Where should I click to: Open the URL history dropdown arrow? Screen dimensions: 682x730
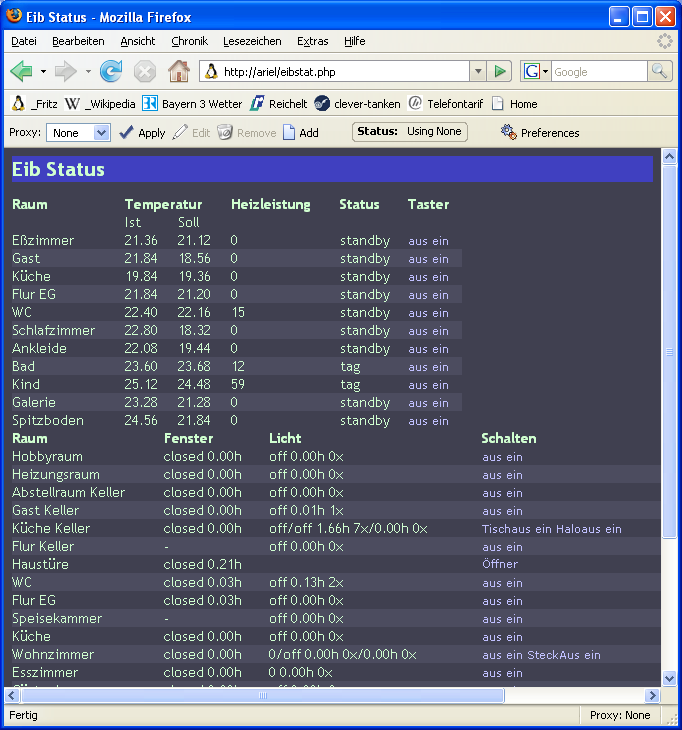(x=477, y=71)
